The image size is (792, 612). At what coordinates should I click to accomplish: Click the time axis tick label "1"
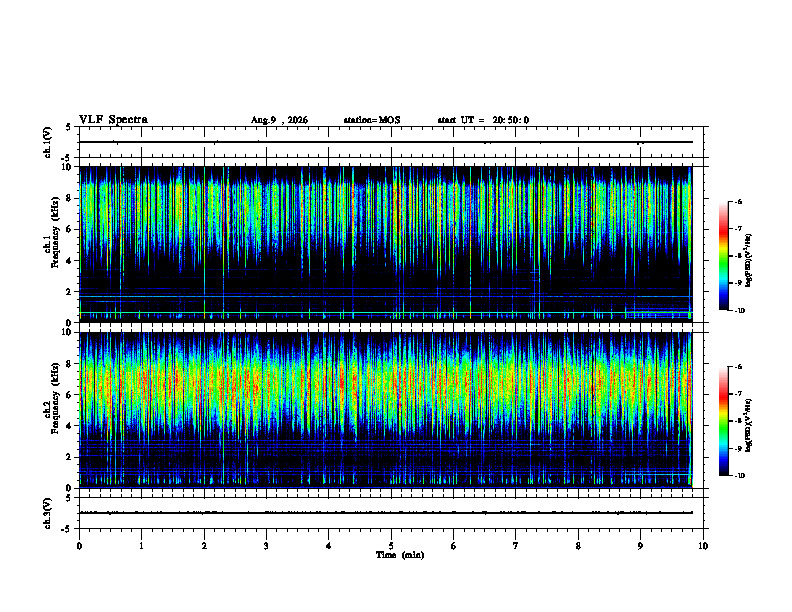[141, 546]
